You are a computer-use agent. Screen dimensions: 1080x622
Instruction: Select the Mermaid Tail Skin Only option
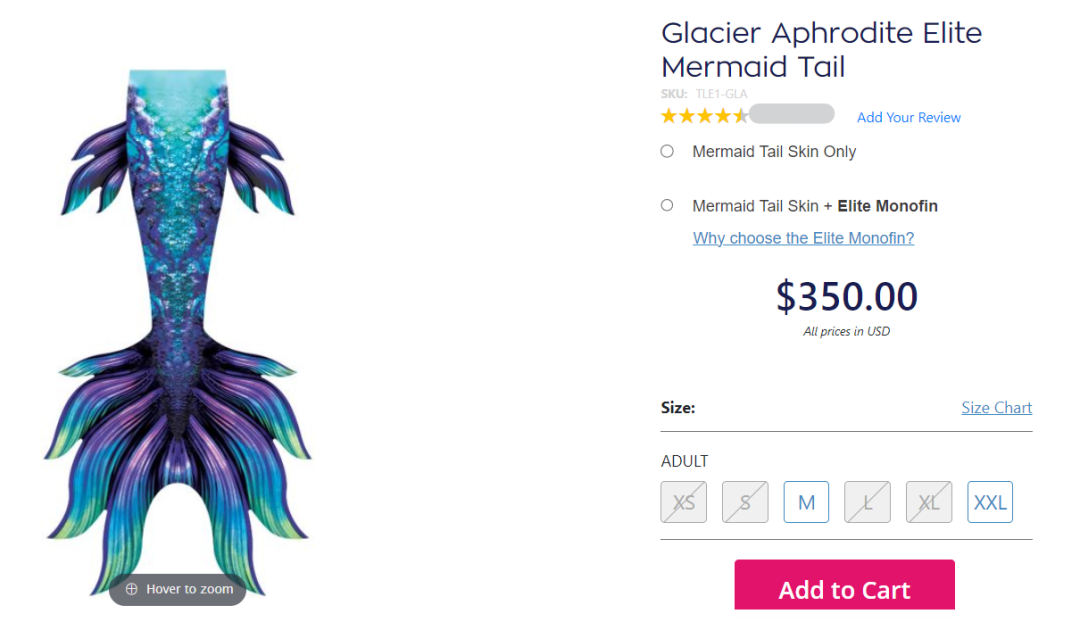click(x=667, y=151)
